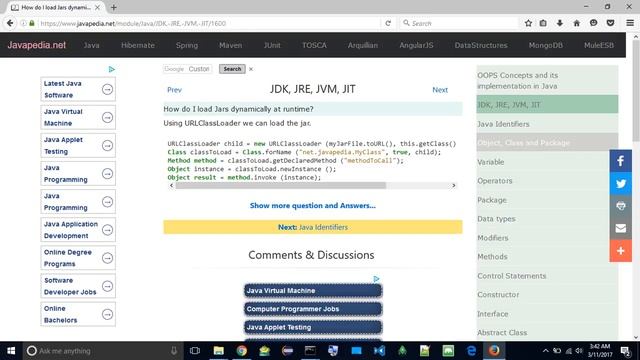Click the AdChoices icon above bottom ads
640x360 pixels.
[x=376, y=279]
